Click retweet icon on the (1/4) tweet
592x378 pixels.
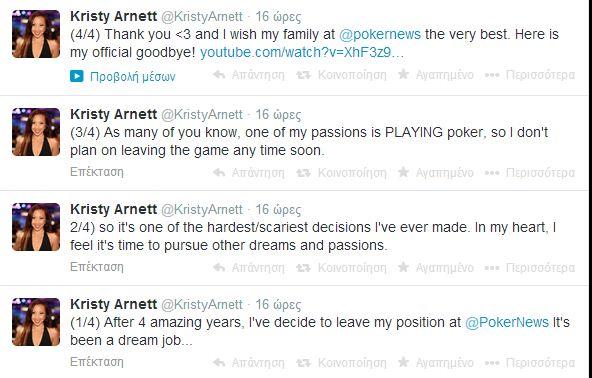coord(303,363)
